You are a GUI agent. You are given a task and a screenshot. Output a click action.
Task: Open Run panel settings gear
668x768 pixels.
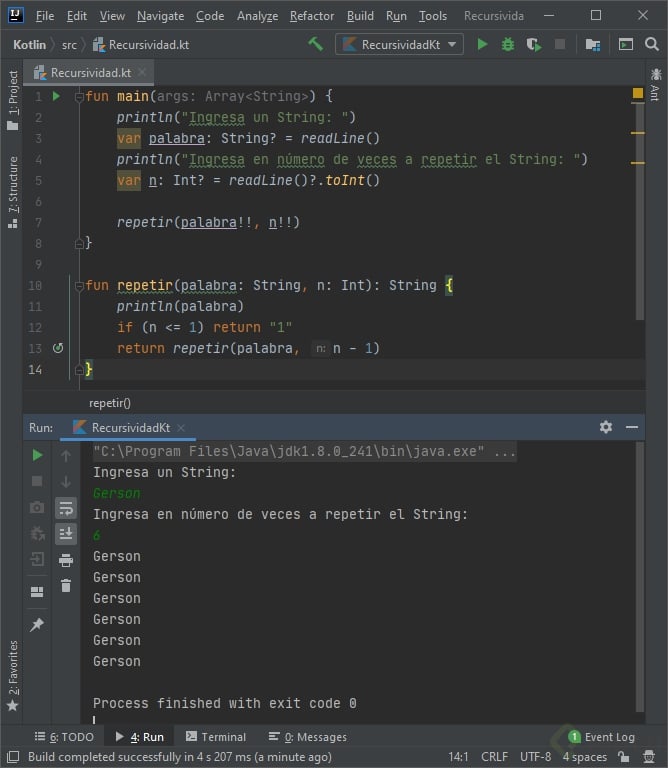[606, 427]
